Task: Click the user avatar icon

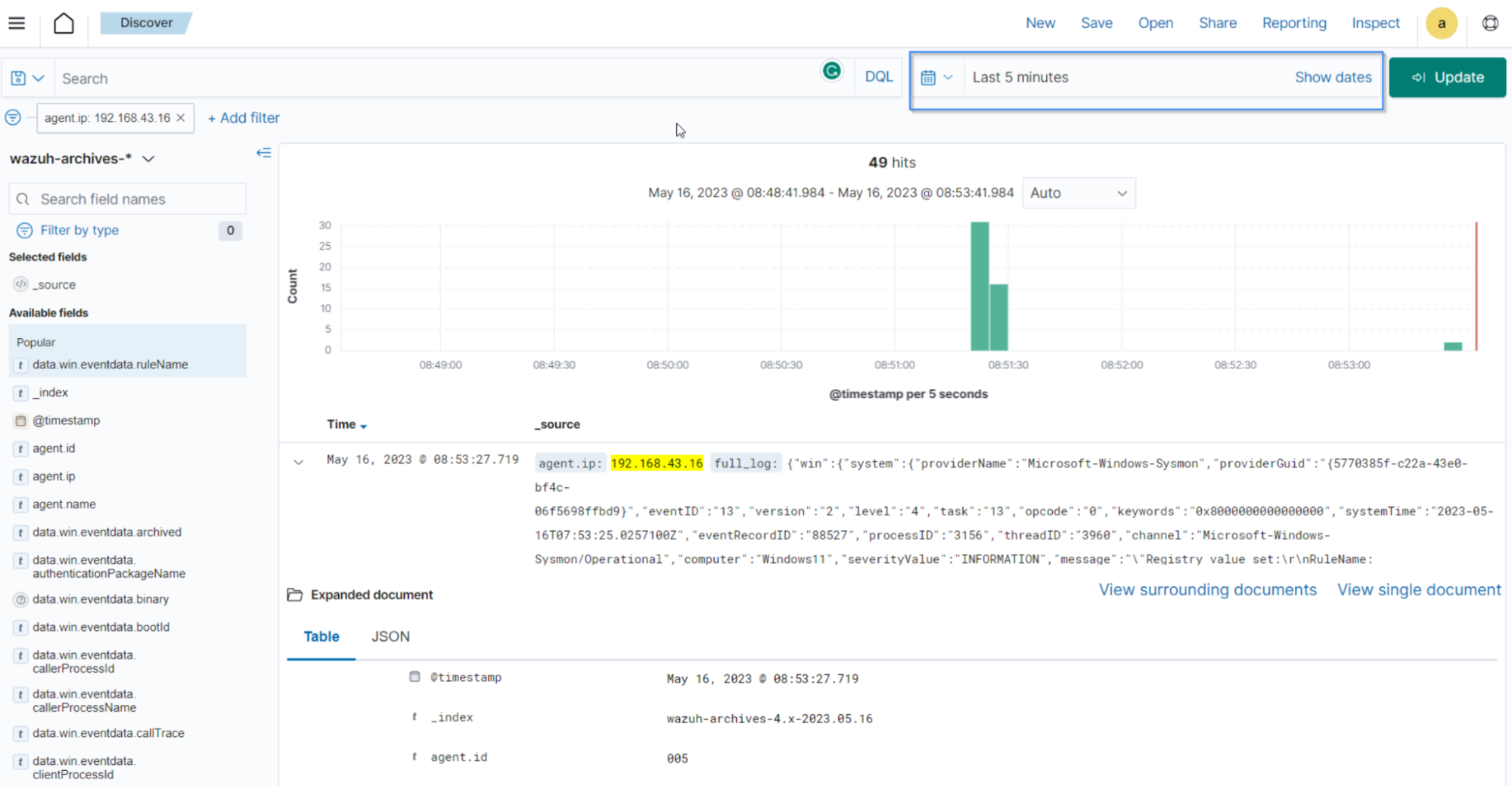Action: (x=1441, y=23)
